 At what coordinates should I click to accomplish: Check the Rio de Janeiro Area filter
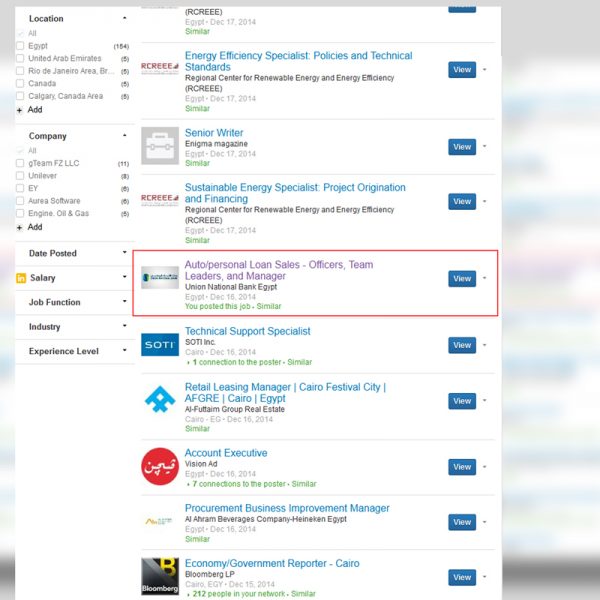[x=20, y=71]
